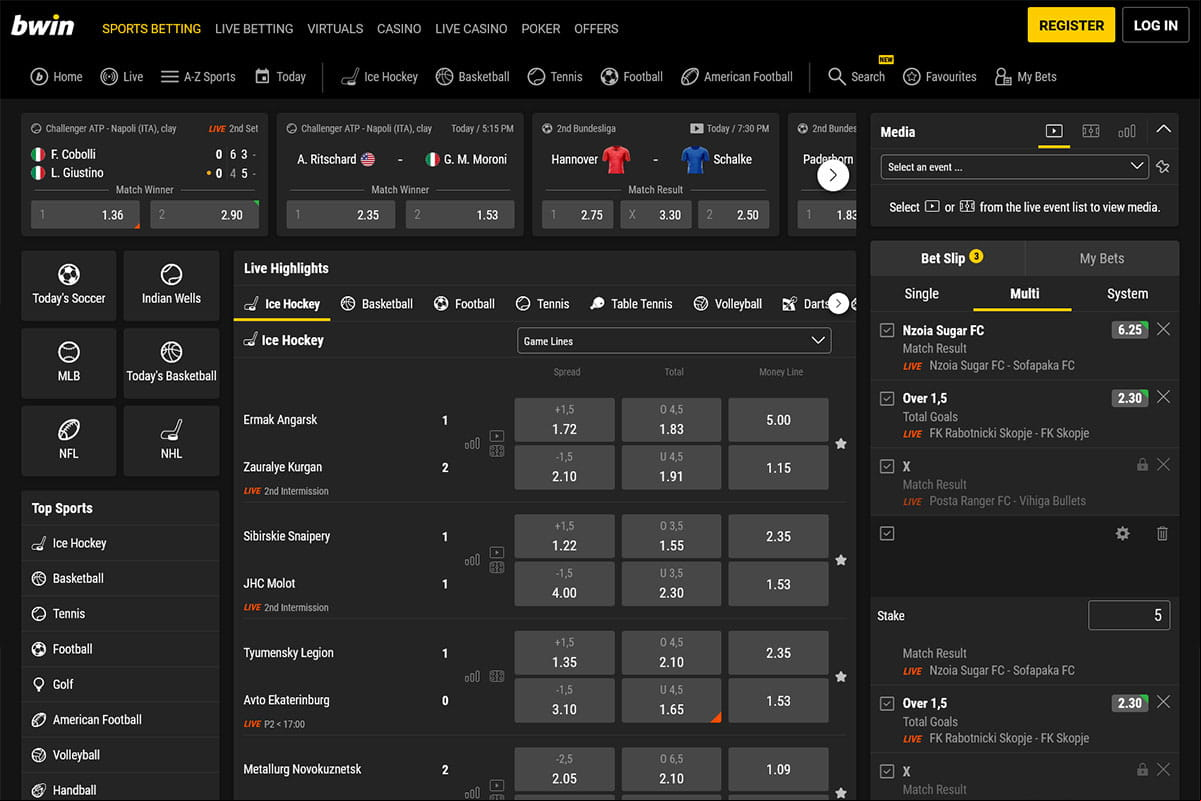Switch to the Basketball tab in Live Highlights
Viewport: 1201px width, 801px height.
(377, 304)
